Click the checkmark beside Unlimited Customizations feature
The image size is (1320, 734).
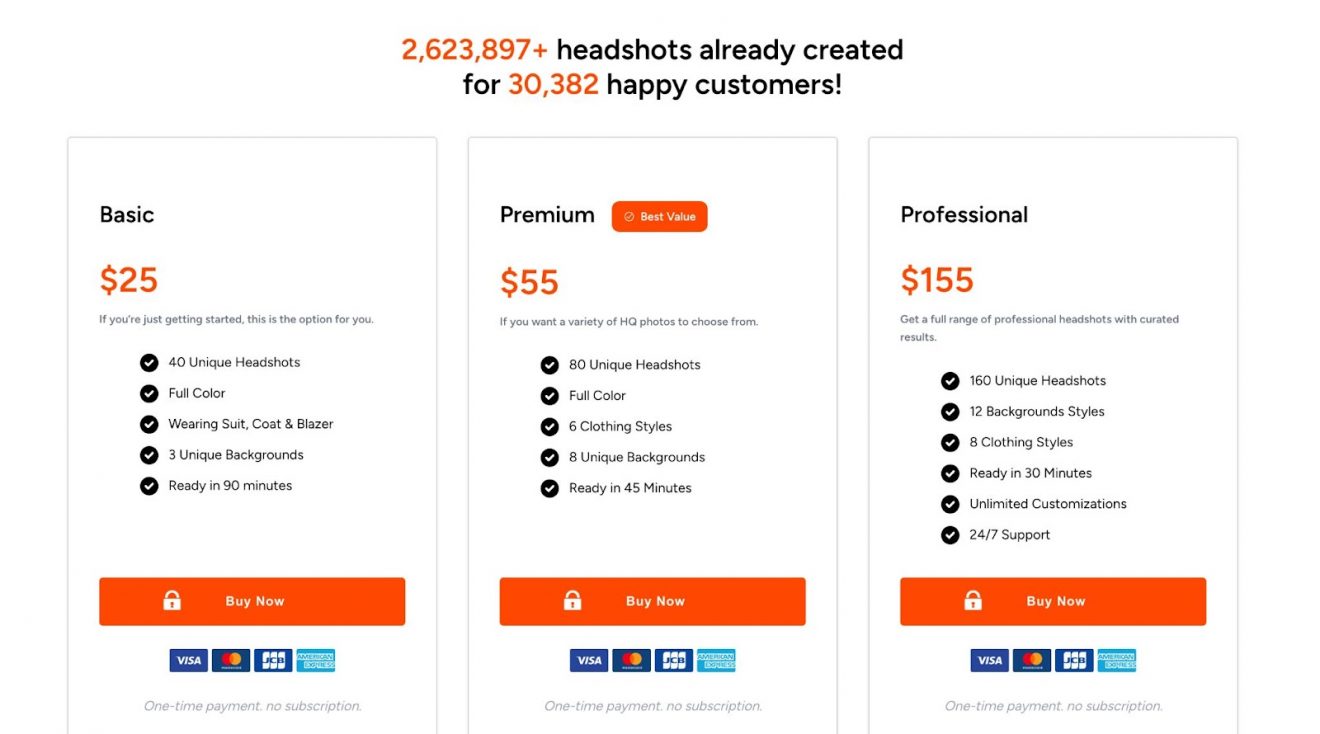coord(950,504)
